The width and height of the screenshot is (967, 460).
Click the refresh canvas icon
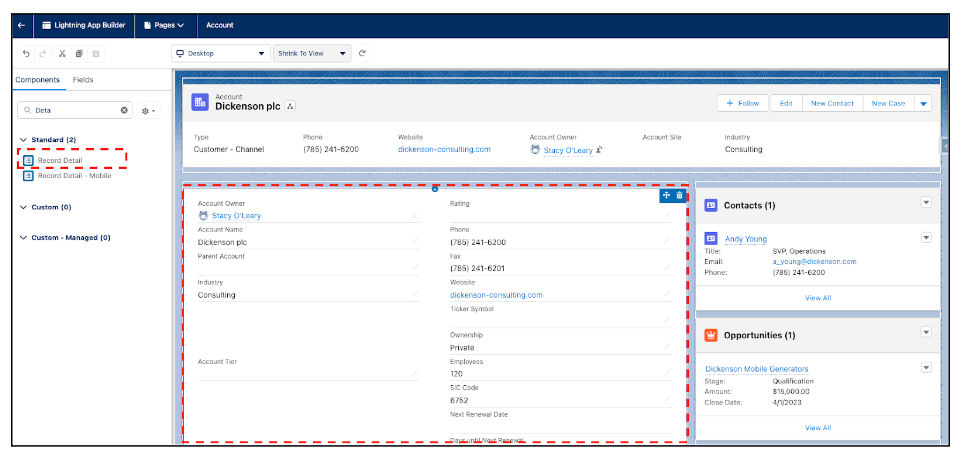point(363,54)
